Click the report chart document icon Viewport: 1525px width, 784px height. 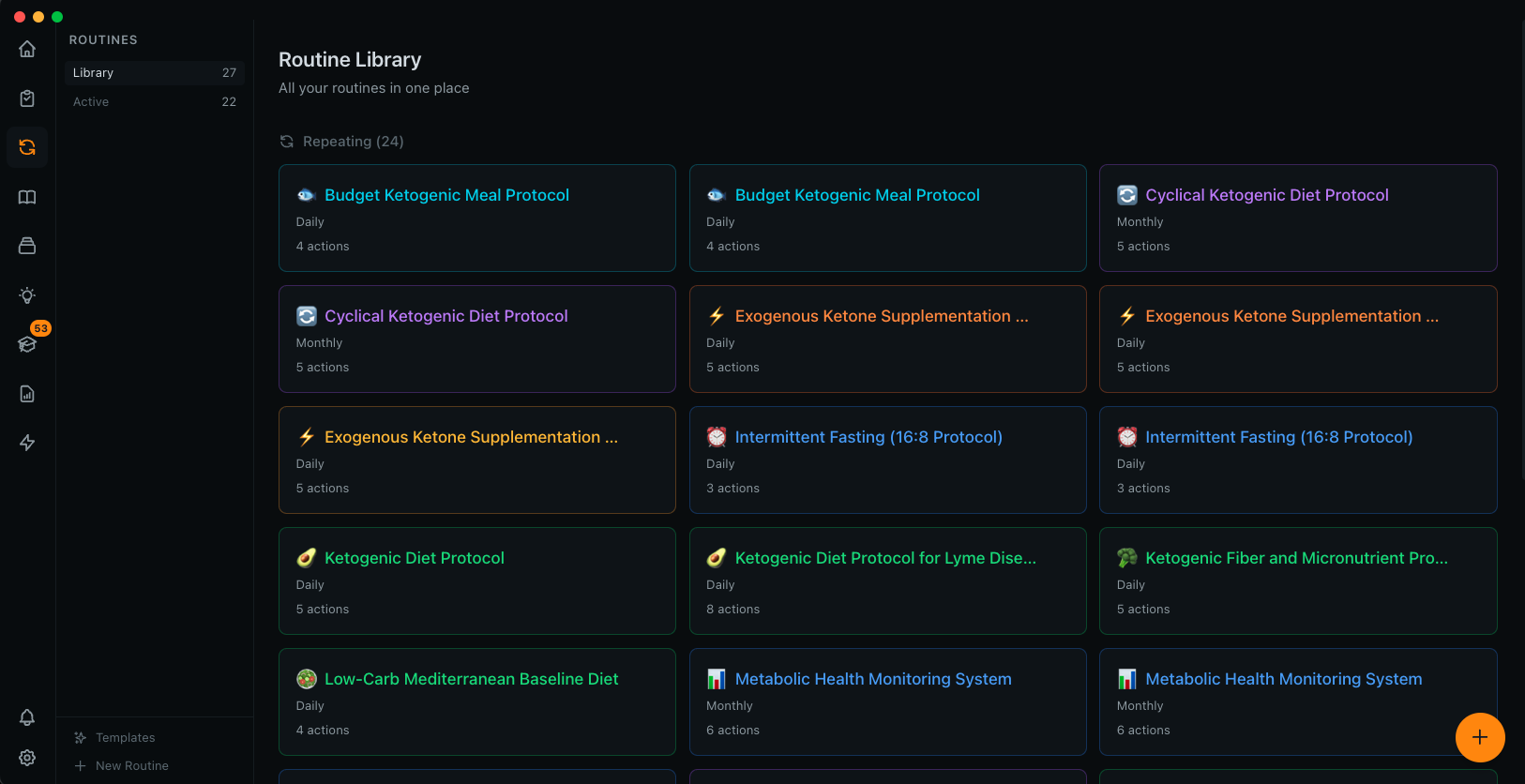(x=27, y=394)
